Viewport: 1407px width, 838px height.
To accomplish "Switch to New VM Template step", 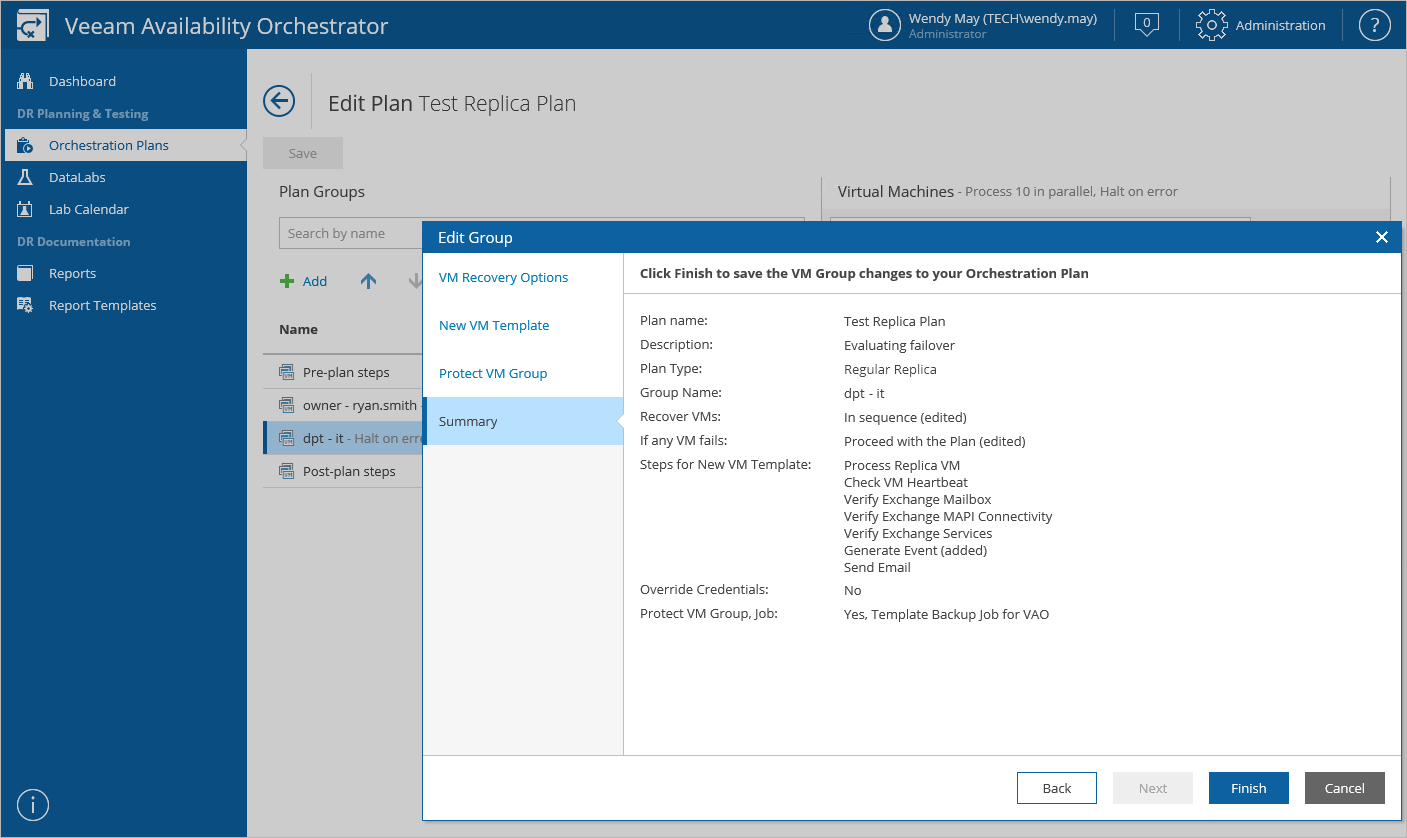I will [494, 325].
